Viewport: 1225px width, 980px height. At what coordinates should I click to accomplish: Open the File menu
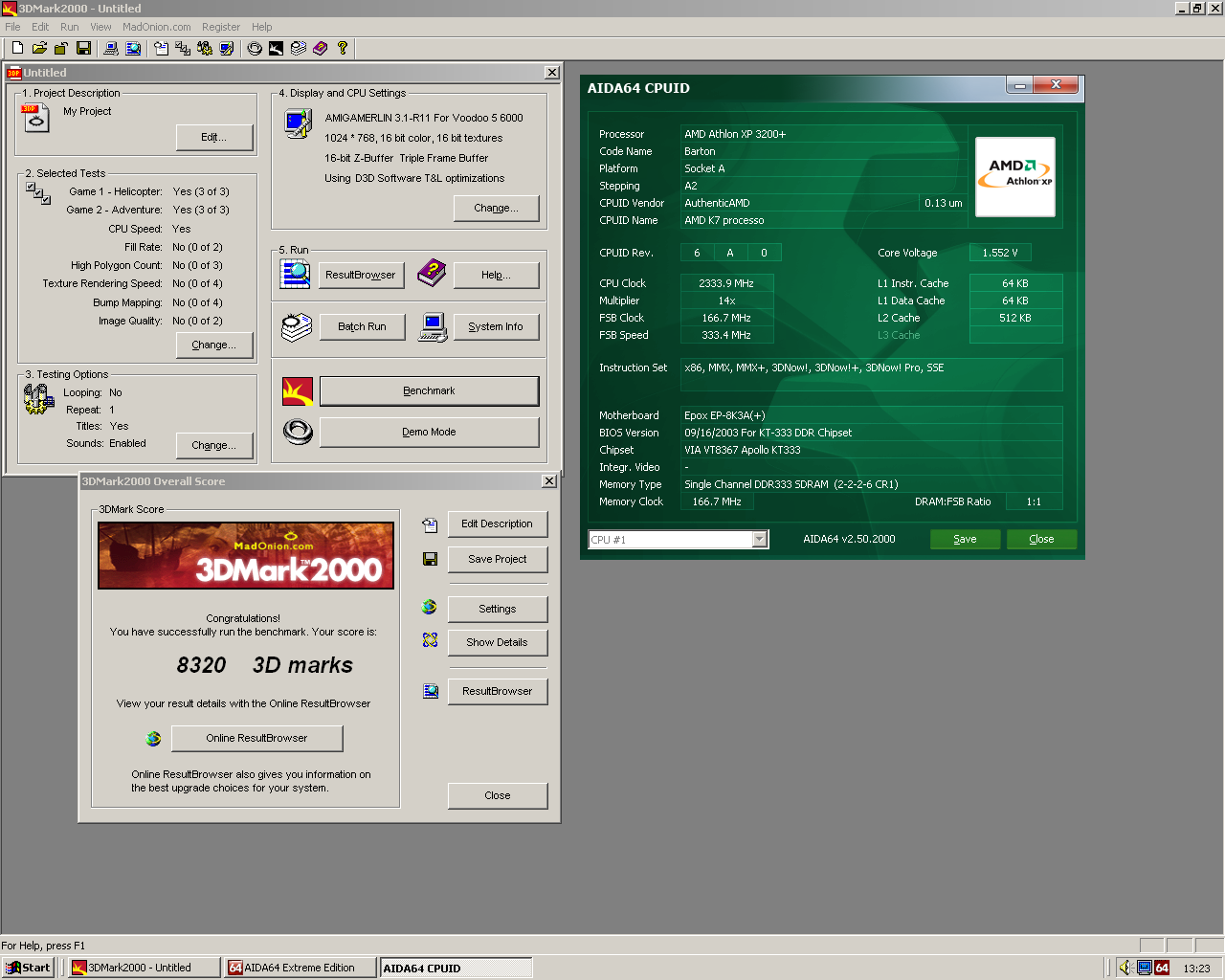pyautogui.click(x=12, y=27)
